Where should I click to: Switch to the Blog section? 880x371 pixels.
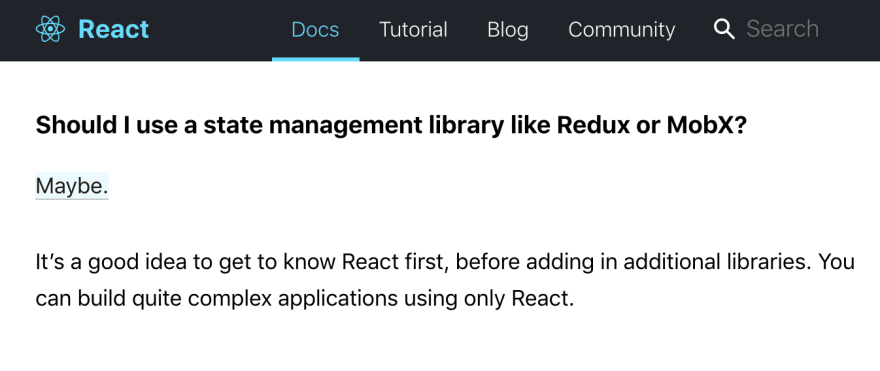tap(508, 29)
